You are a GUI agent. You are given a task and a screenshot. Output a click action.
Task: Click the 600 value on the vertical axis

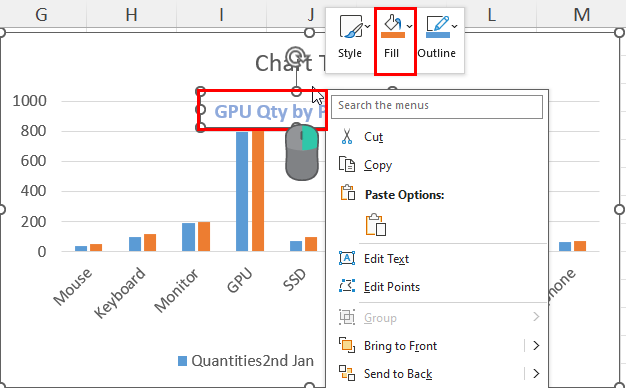tap(34, 161)
